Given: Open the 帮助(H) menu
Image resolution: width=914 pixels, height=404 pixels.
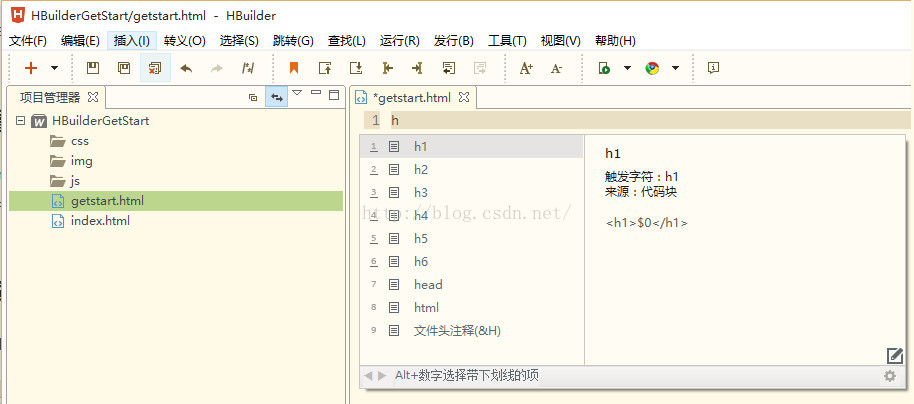Looking at the screenshot, I should click(x=615, y=41).
